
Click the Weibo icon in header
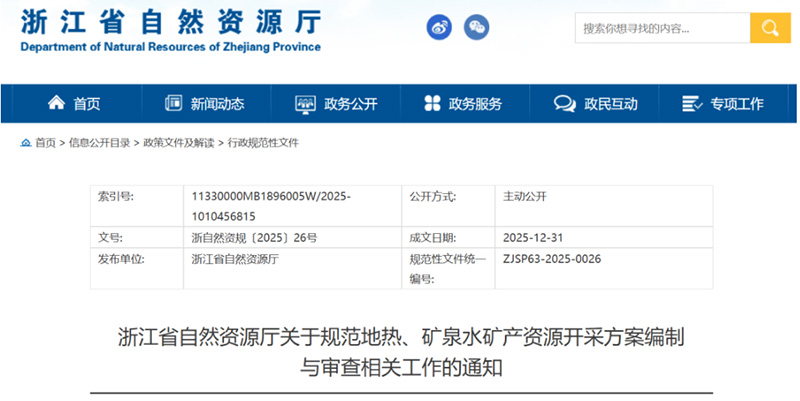pyautogui.click(x=440, y=28)
